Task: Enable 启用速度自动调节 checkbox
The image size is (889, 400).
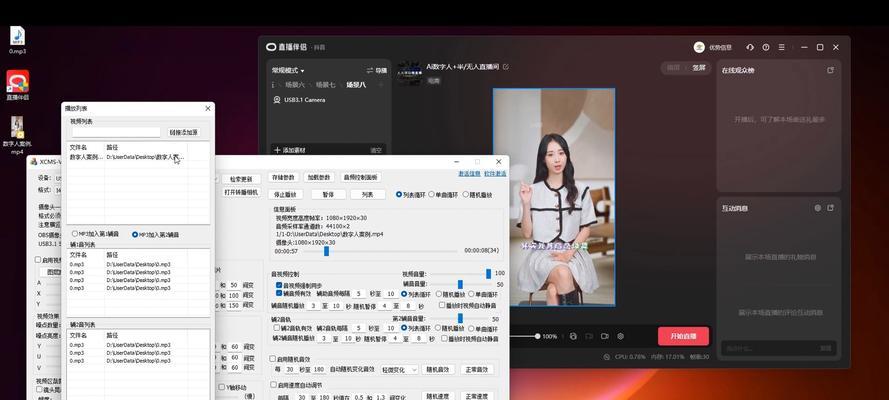Action: coord(273,385)
